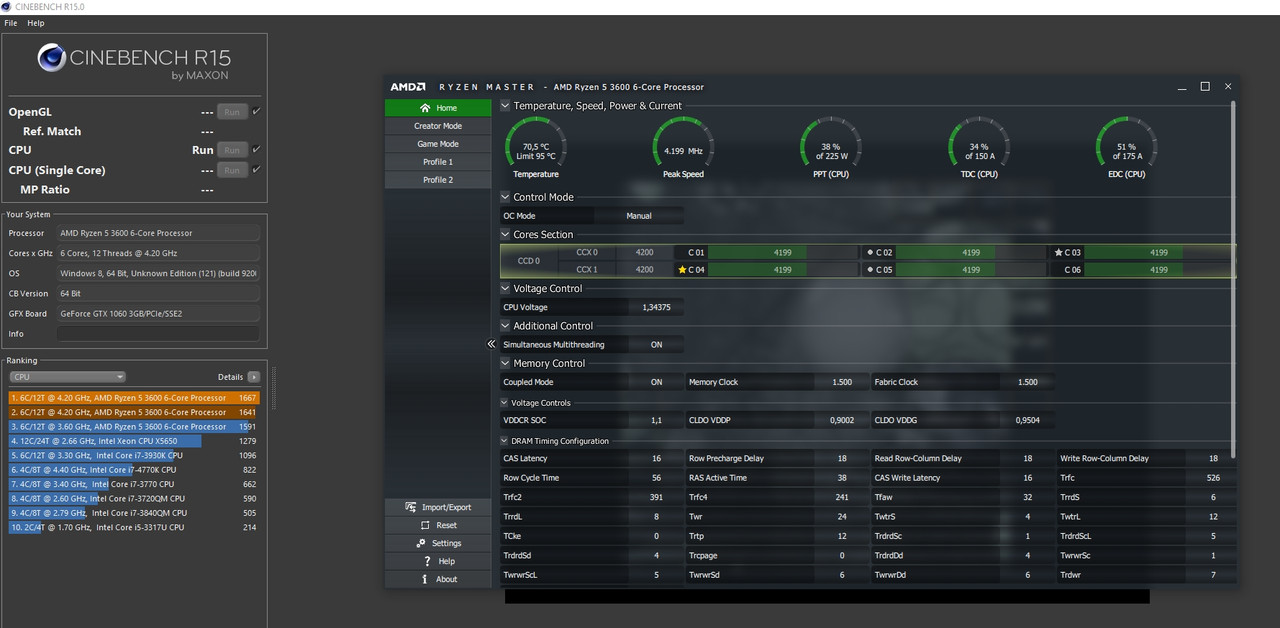The width and height of the screenshot is (1280, 628).
Task: Click the PPT (CPU) gauge
Action: (x=830, y=147)
